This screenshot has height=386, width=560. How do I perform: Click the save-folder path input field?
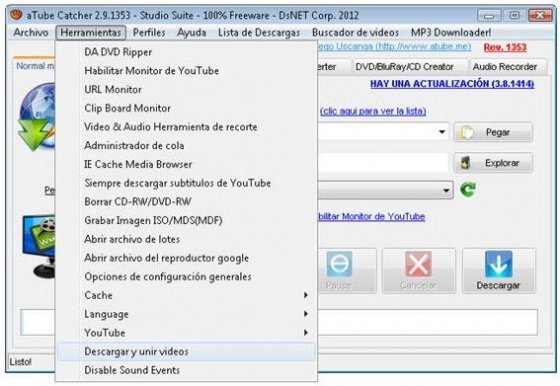(x=382, y=163)
